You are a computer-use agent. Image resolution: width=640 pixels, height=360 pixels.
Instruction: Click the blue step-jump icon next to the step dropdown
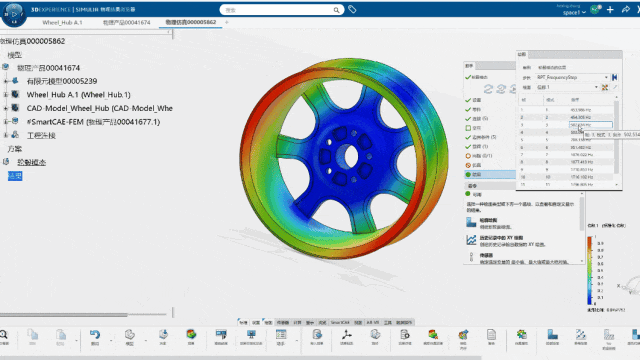(615, 77)
